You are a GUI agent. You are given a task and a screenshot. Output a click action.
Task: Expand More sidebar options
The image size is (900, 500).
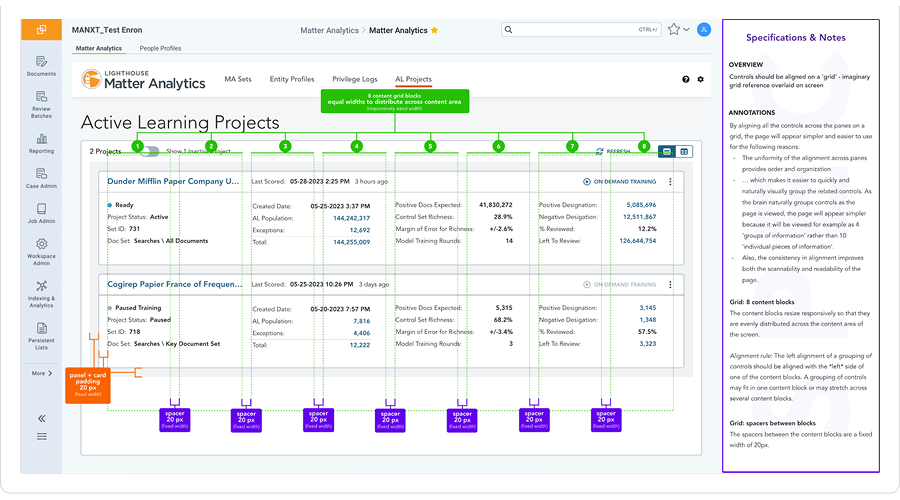(42, 373)
